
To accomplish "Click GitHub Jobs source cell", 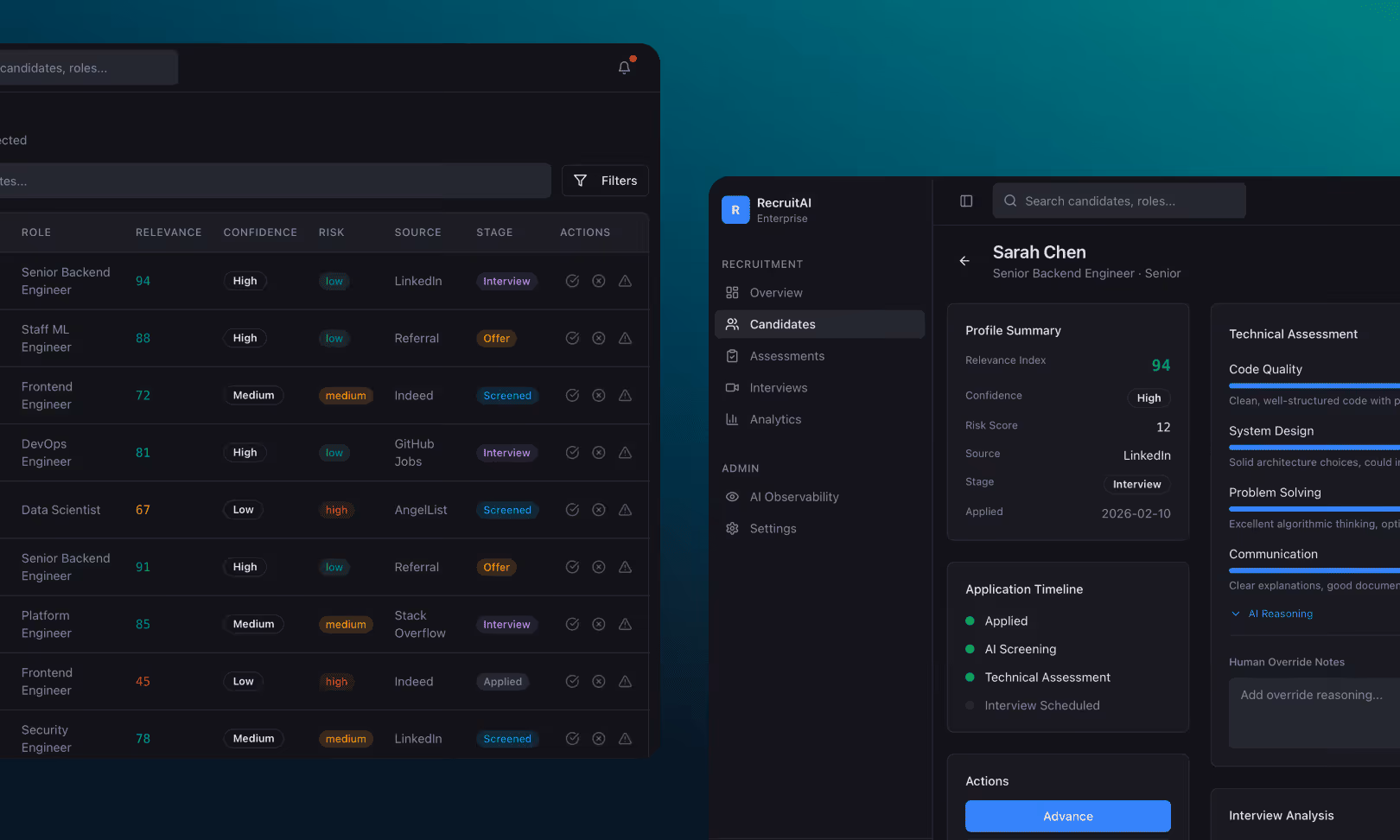I will coord(415,452).
